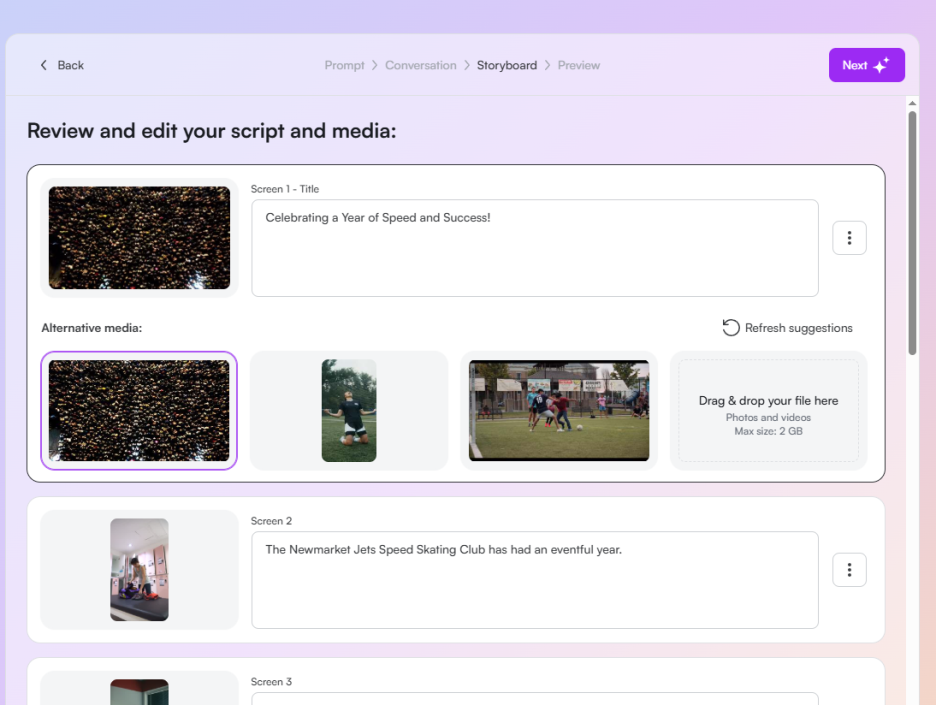
Task: Click the chevron between Conversation and Storyboard
Action: pyautogui.click(x=466, y=65)
